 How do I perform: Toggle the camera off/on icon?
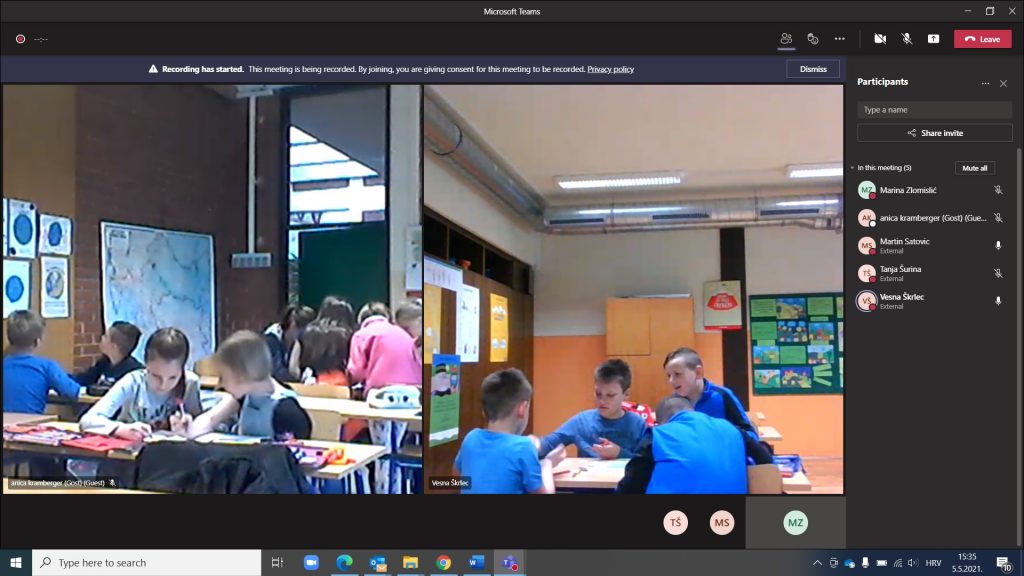(880, 39)
